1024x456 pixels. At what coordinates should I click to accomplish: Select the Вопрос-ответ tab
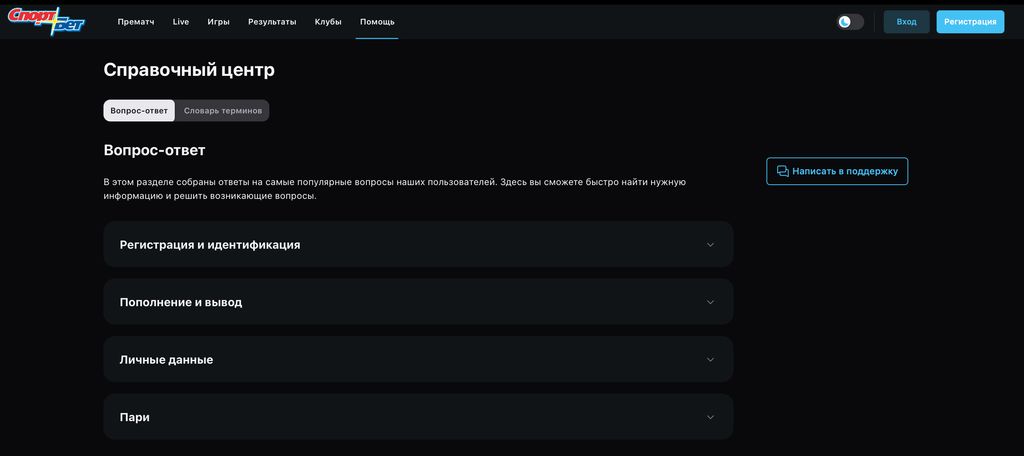point(139,110)
